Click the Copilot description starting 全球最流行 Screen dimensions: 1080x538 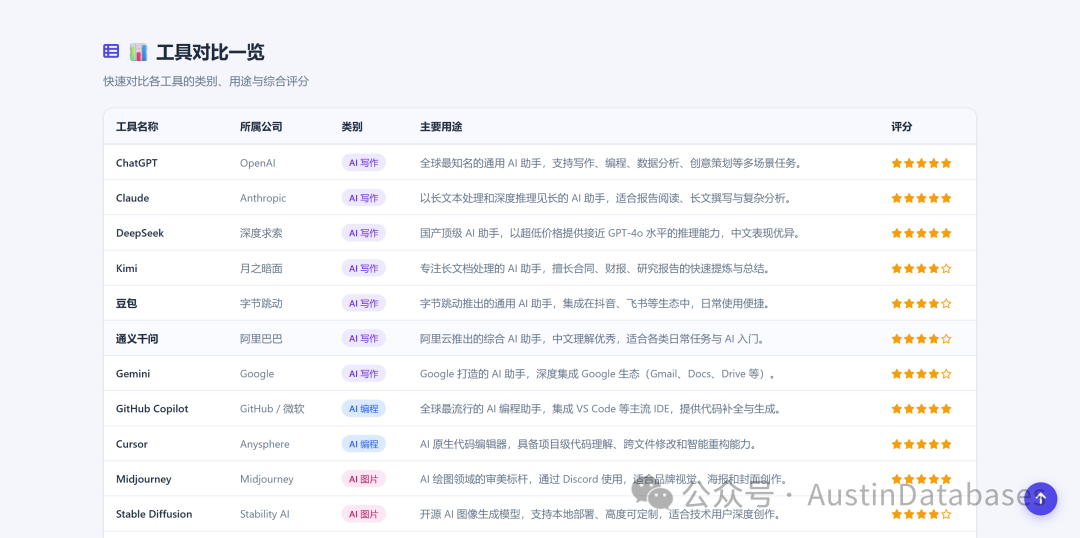tap(601, 409)
